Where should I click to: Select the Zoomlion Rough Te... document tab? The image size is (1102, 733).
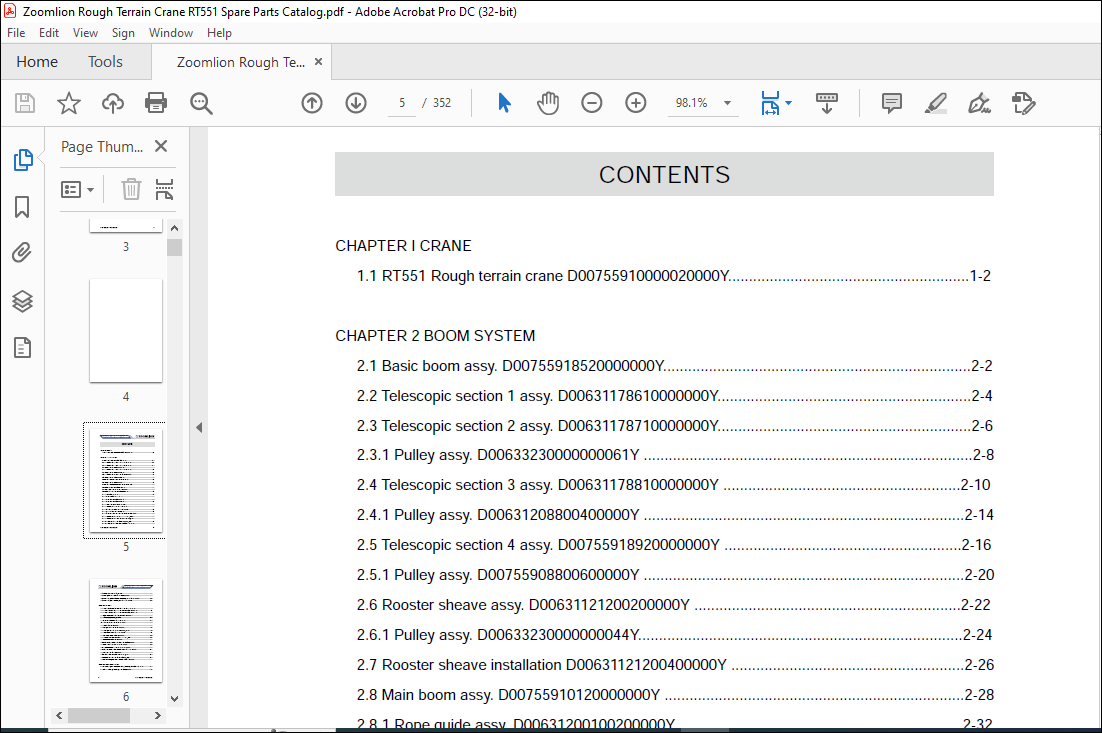(x=240, y=62)
